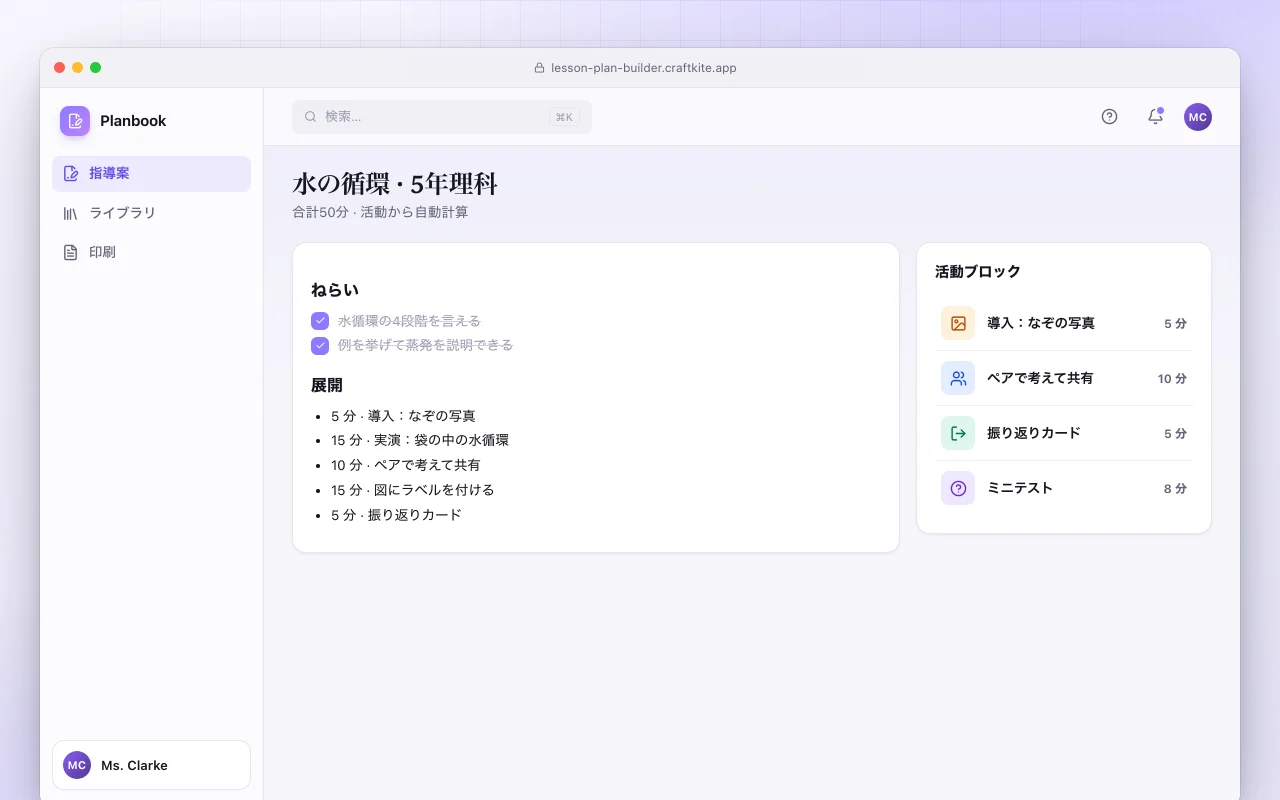
Task: Click list item 5 分 · 振り返りカード
Action: click(x=396, y=515)
